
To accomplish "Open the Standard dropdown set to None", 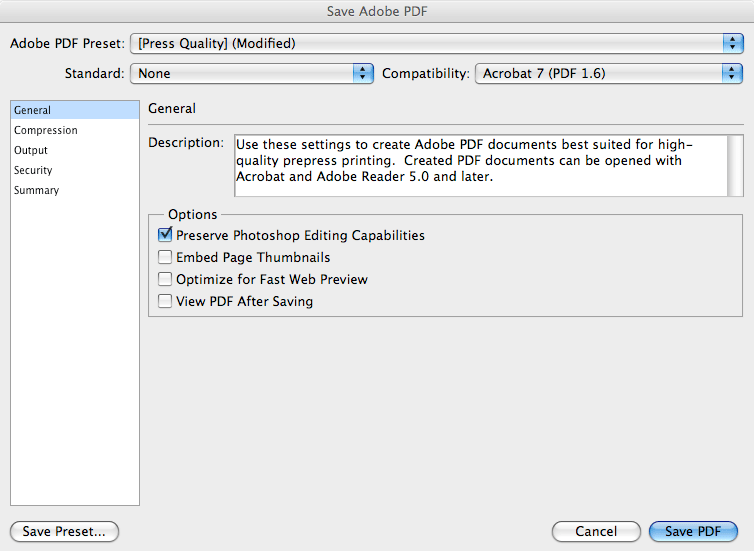I will (251, 74).
